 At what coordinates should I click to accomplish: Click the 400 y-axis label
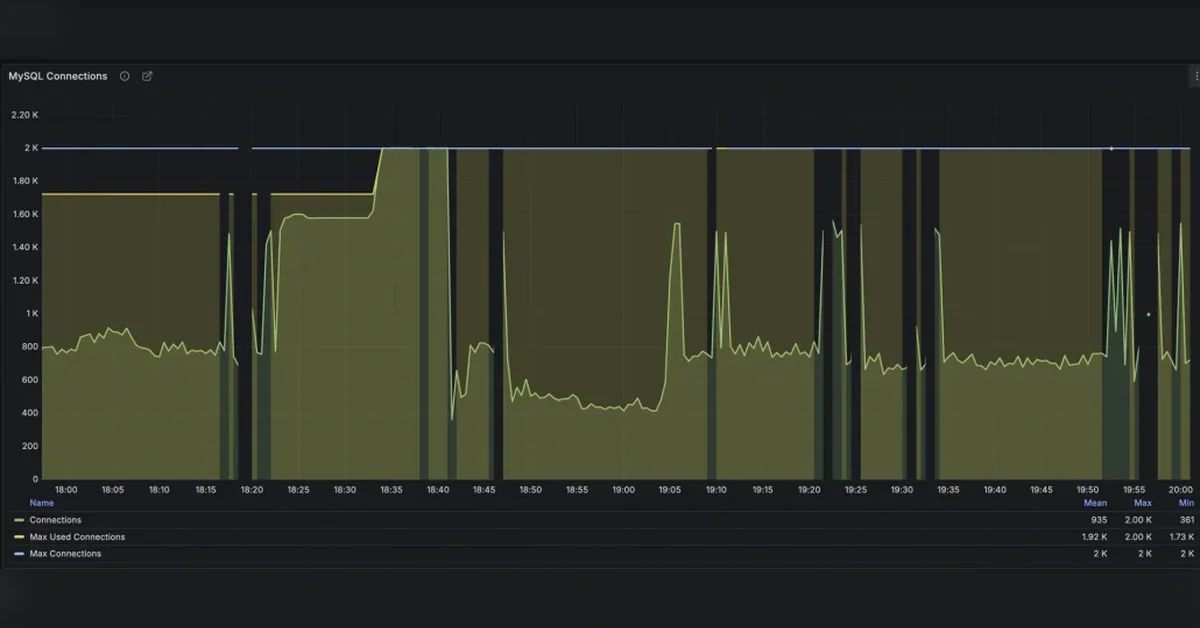[x=30, y=413]
